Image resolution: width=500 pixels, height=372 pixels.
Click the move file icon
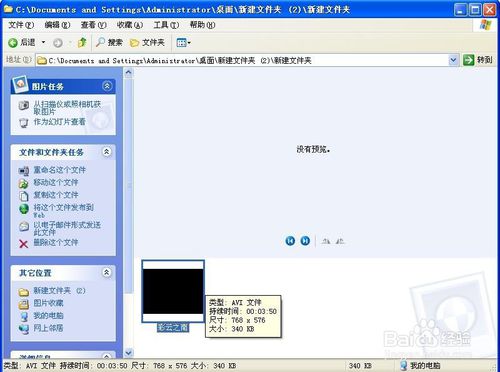(x=24, y=183)
